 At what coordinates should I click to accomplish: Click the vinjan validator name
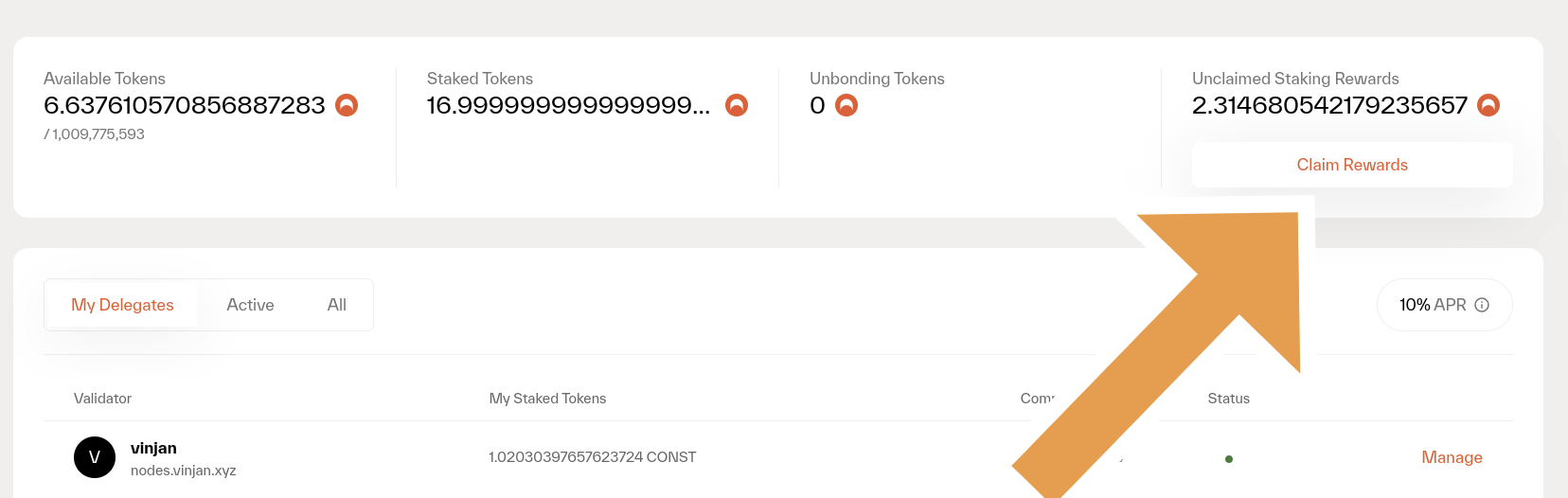[x=153, y=448]
